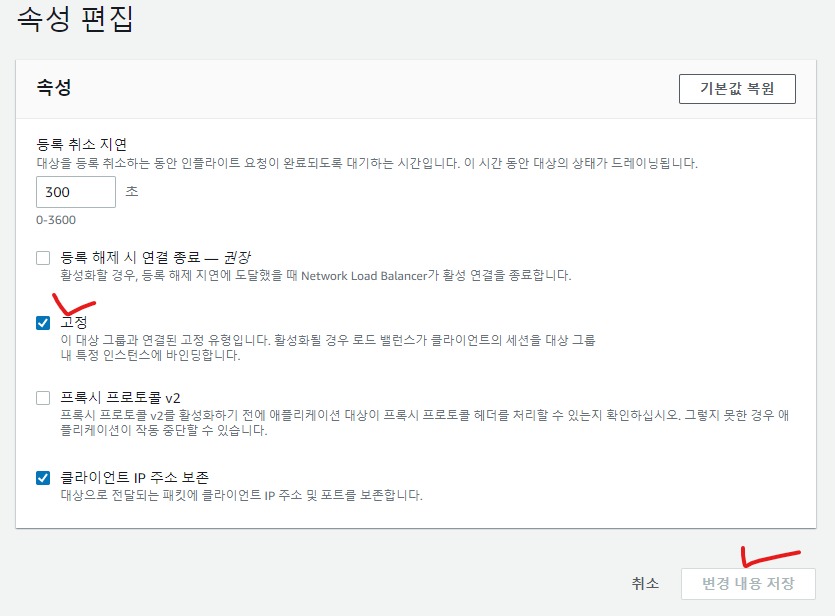
Task: Click the 속성 편집 page heading
Action: coord(75,19)
